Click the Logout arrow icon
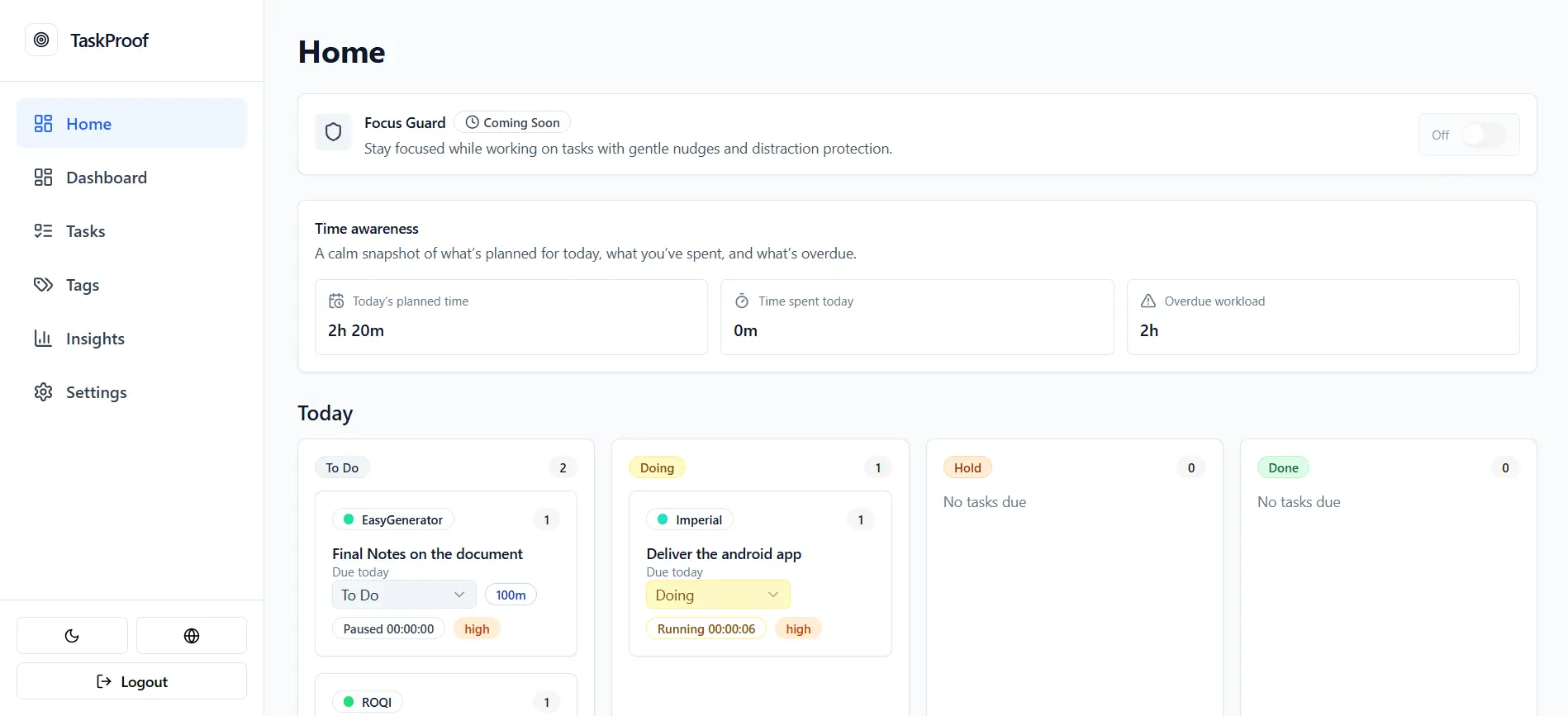1568x716 pixels. tap(104, 681)
